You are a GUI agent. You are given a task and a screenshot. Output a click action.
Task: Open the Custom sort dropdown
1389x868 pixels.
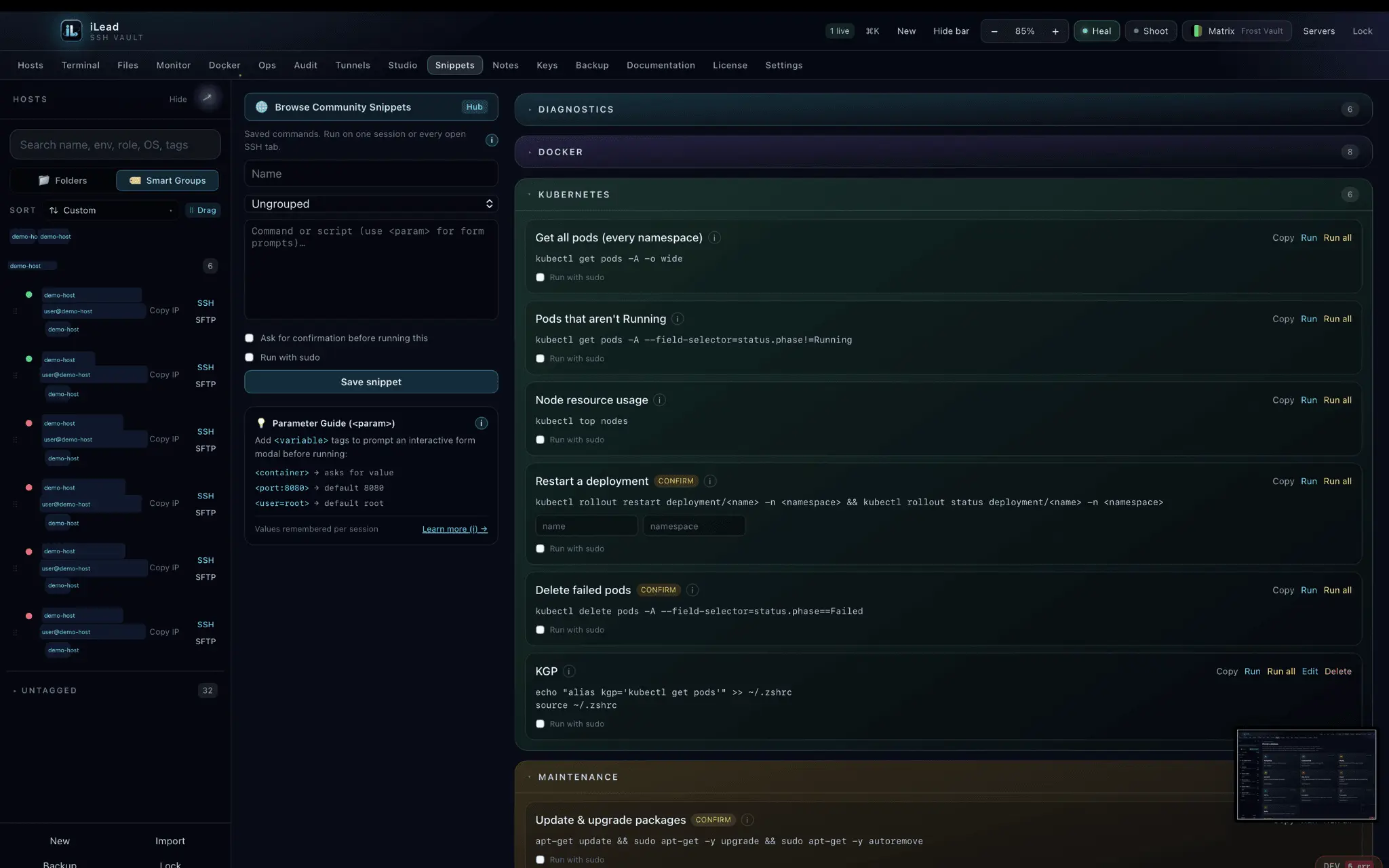click(110, 210)
